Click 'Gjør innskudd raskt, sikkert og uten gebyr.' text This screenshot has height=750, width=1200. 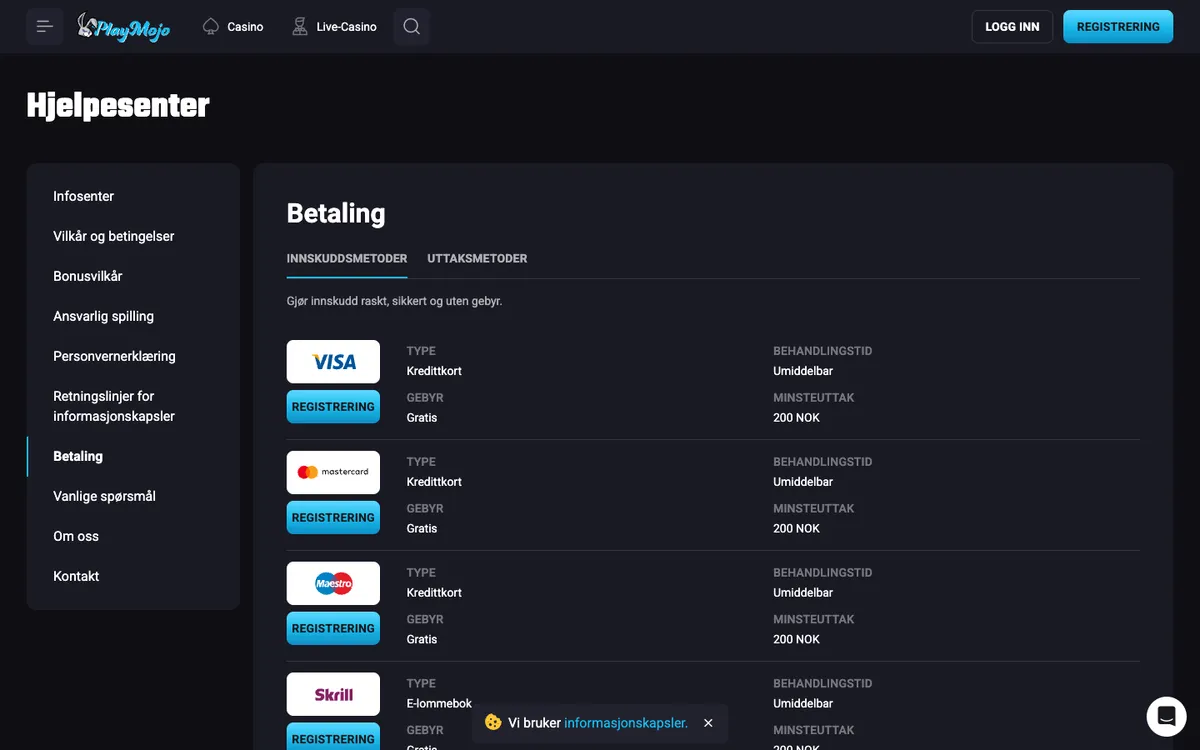tap(394, 301)
